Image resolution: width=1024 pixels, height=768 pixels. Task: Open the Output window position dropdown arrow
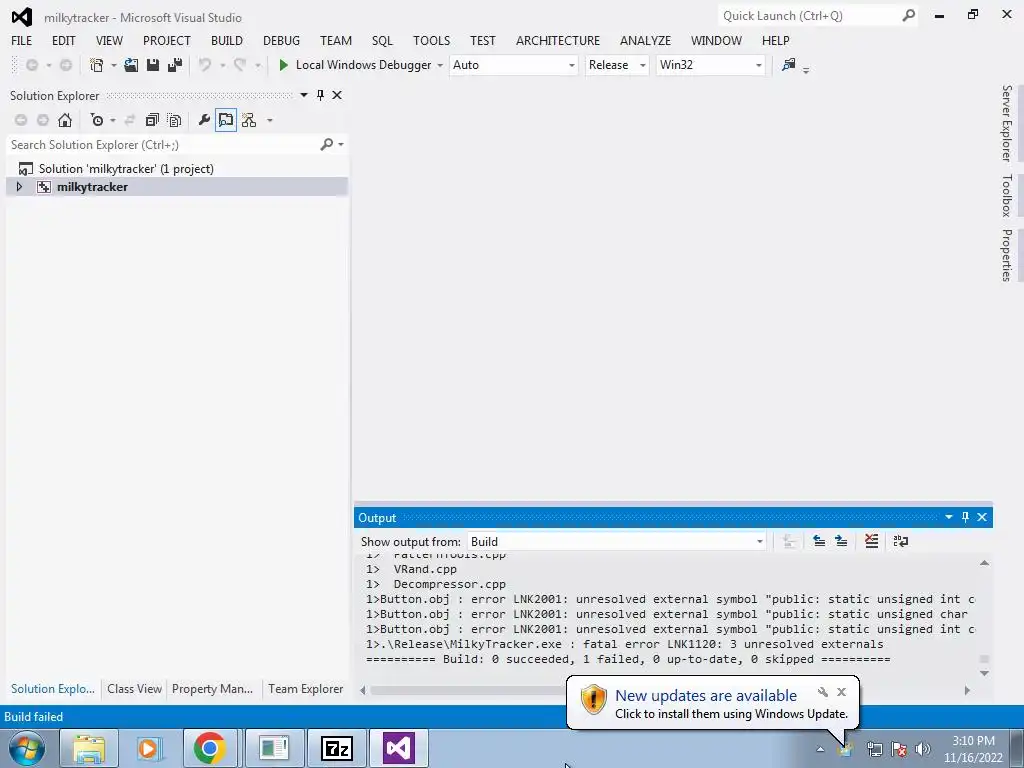pyautogui.click(x=949, y=517)
